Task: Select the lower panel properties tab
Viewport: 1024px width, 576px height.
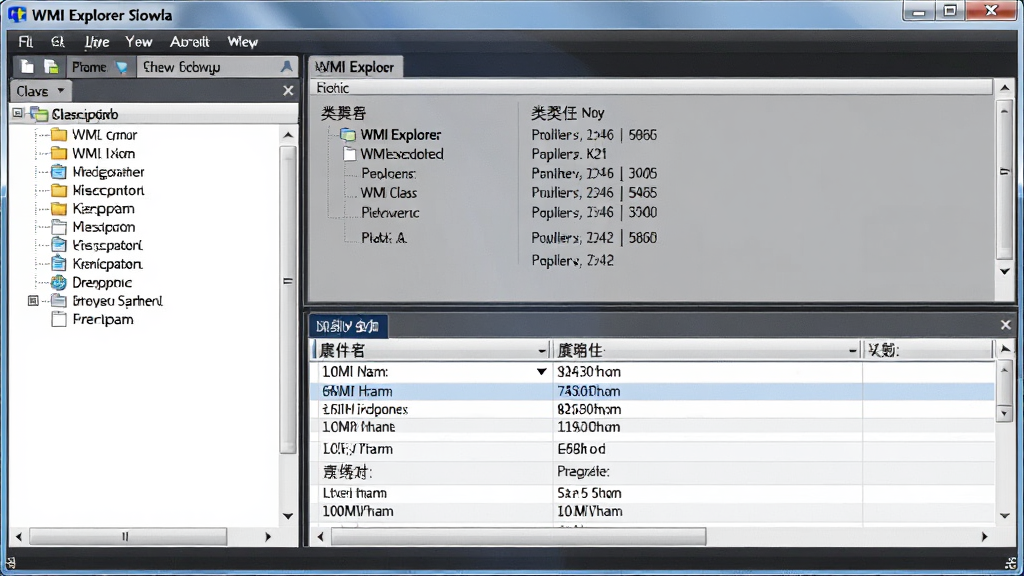Action: [x=348, y=326]
